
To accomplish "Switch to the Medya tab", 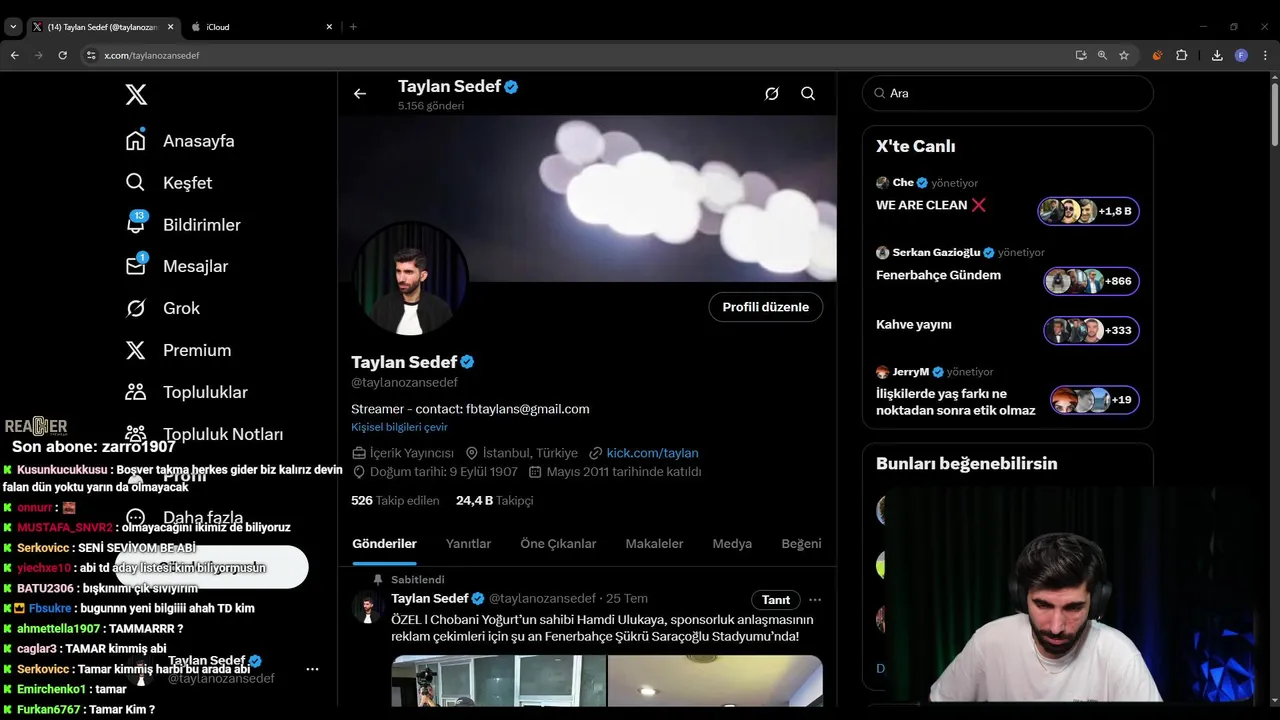I will (x=732, y=544).
